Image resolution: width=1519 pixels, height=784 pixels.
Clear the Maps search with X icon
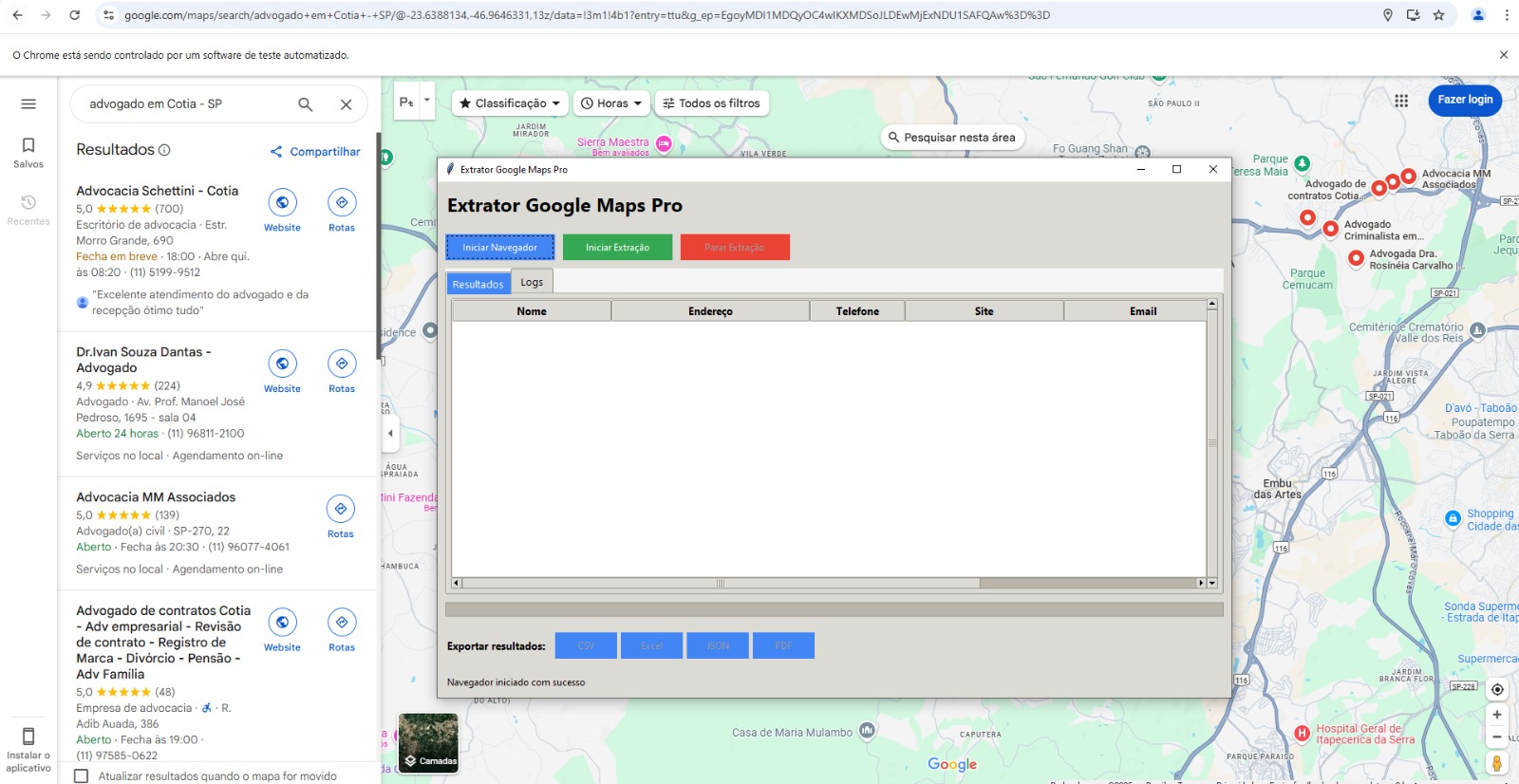[x=347, y=104]
